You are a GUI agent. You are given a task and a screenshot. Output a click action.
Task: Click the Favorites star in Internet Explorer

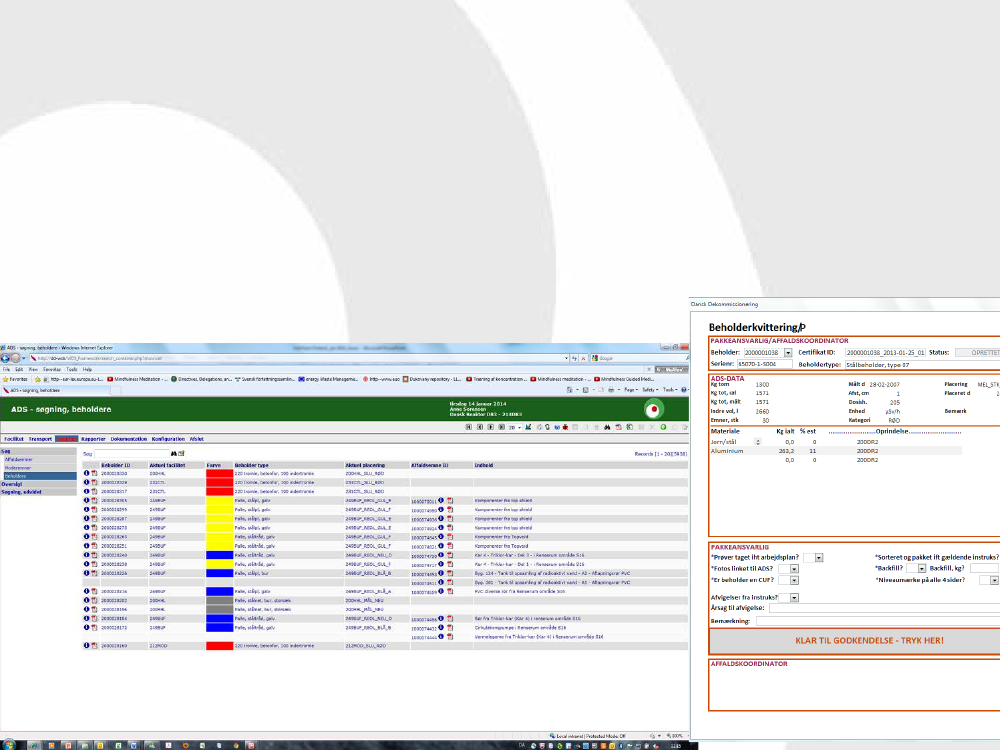6,379
